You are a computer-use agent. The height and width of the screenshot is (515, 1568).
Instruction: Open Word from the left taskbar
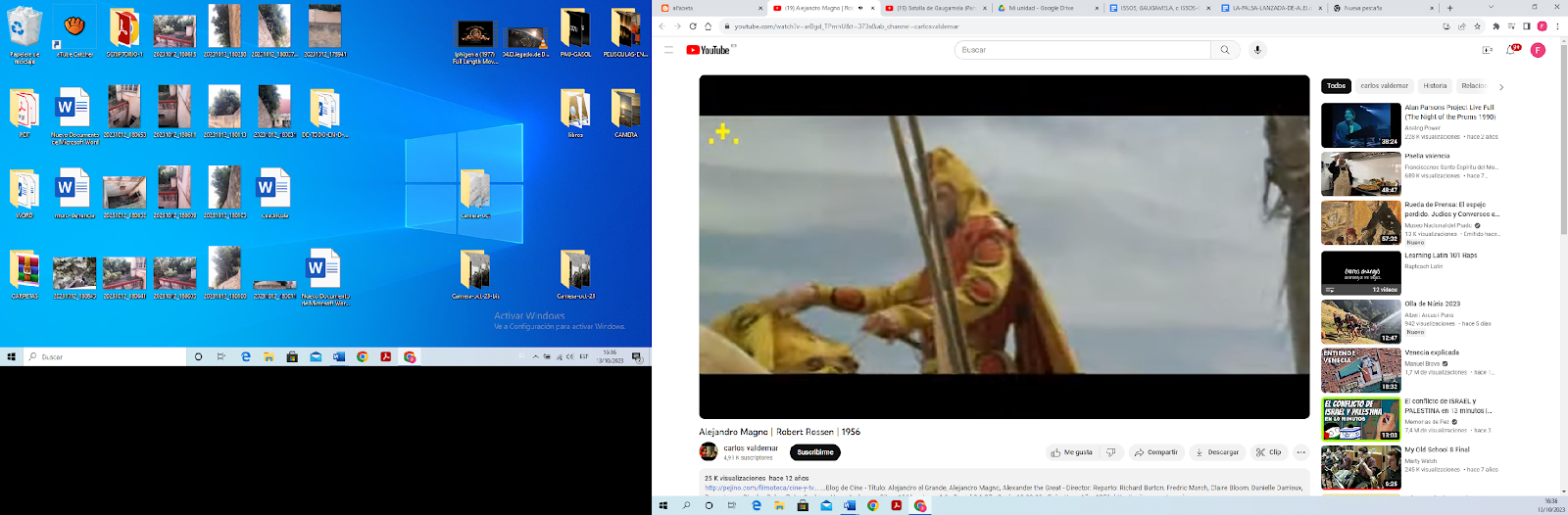click(339, 356)
